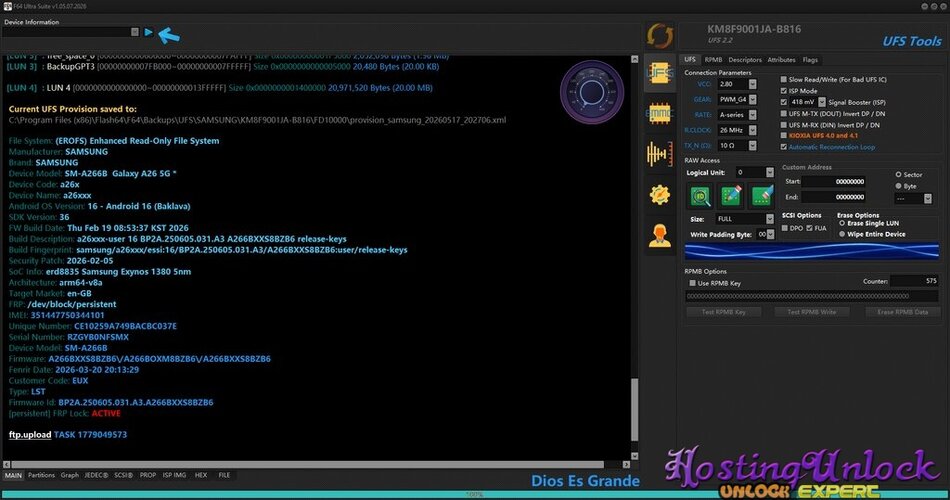Click the RPMB key zeros field
The image size is (950, 500).
tap(812, 296)
